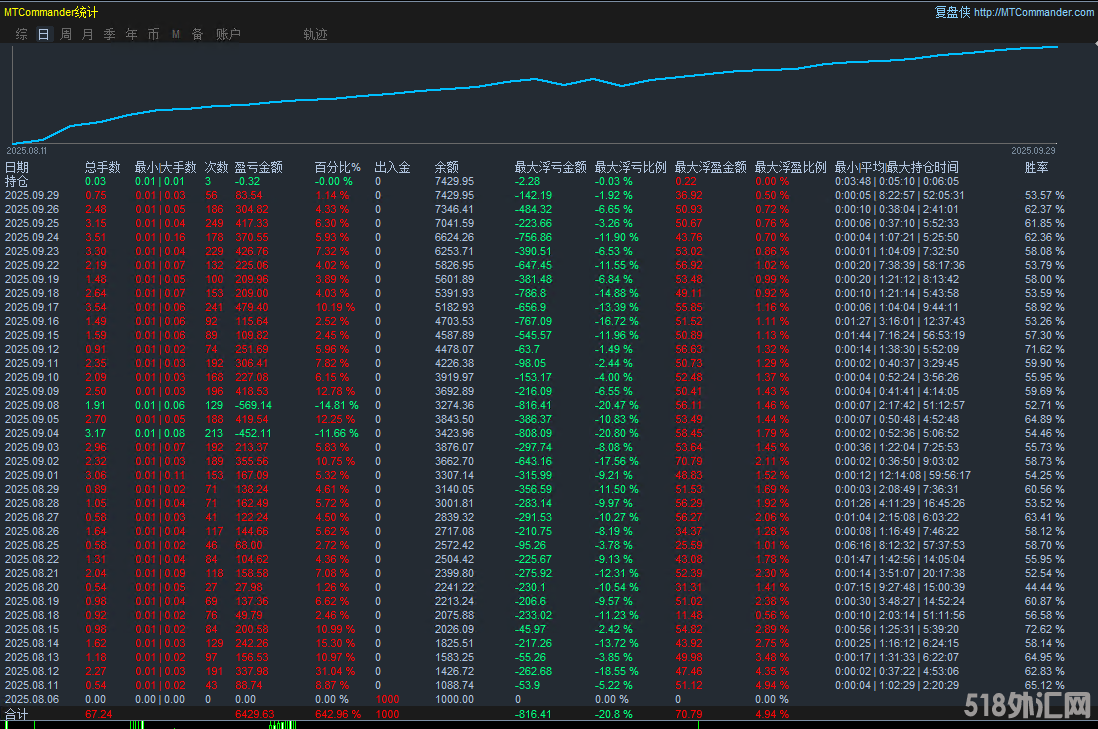Switch to the 月 monthly tab

[88, 34]
